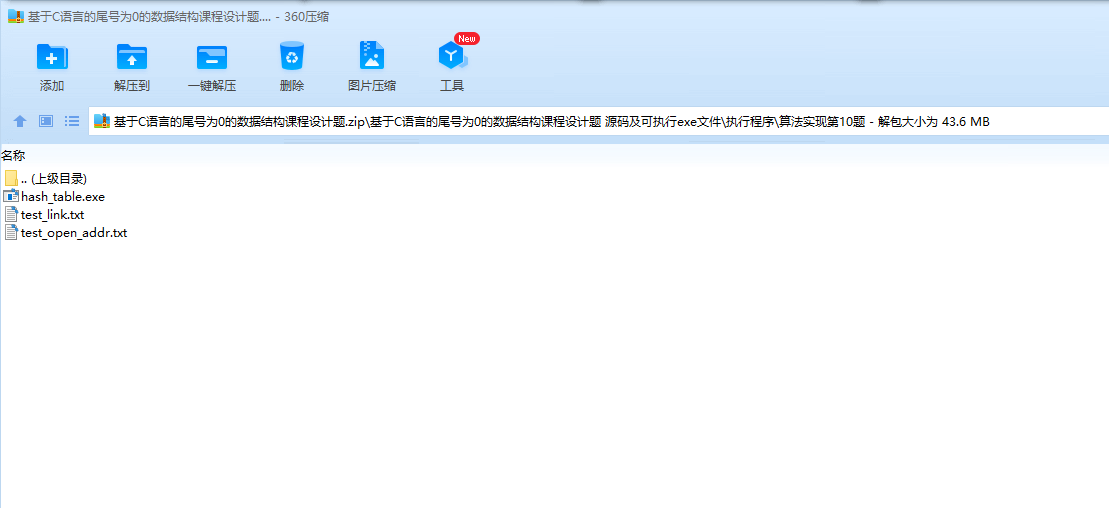Open the 工具 (Tools) icon
Image resolution: width=1109 pixels, height=508 pixels.
pyautogui.click(x=452, y=56)
